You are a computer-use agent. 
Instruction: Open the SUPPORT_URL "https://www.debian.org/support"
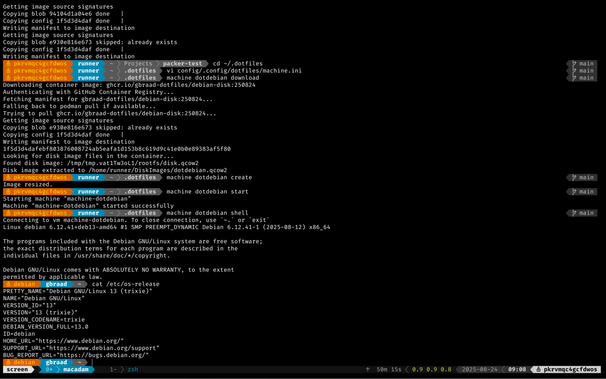[x=102, y=348]
